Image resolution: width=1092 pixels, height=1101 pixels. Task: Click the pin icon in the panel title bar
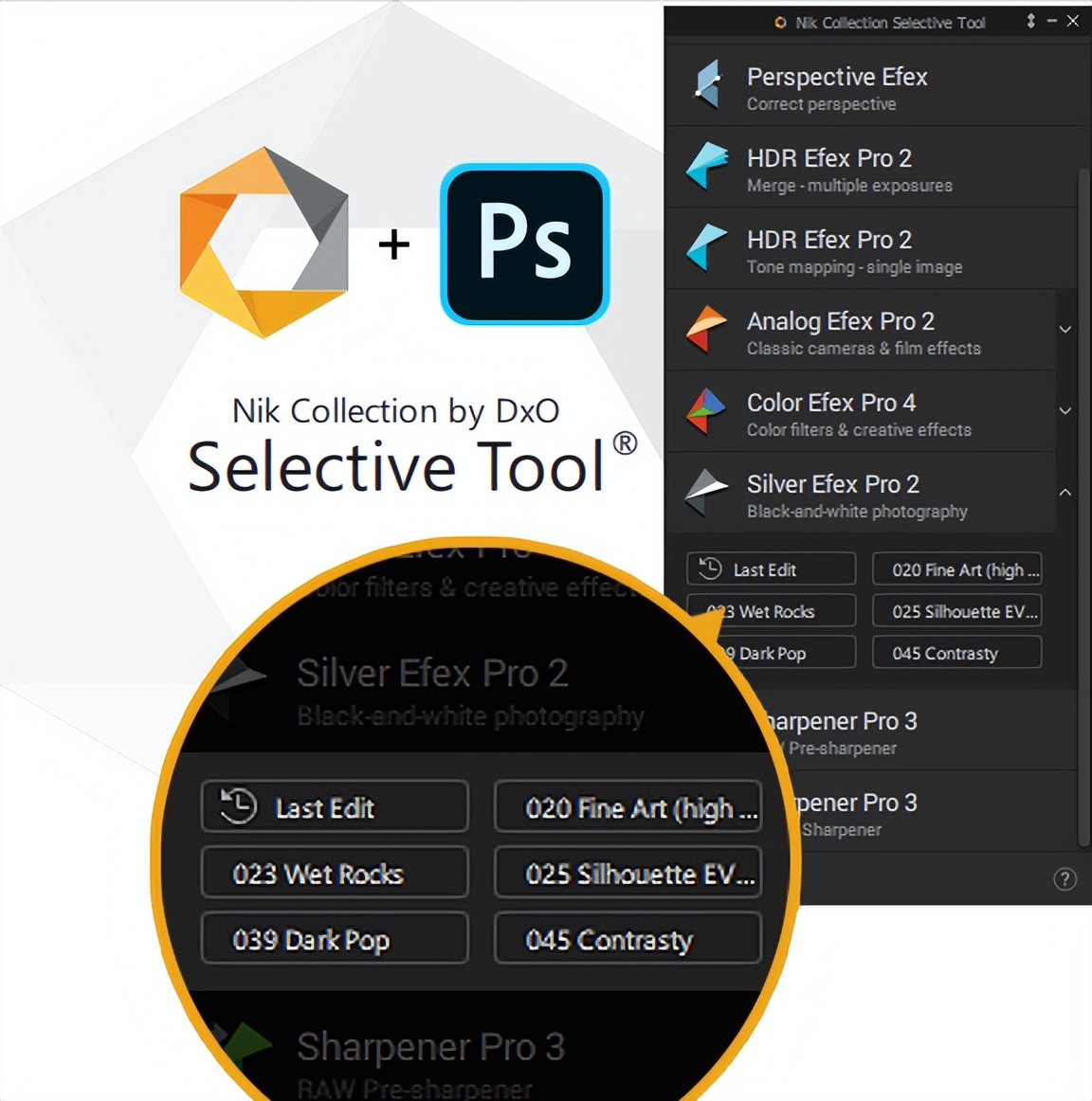[1030, 21]
